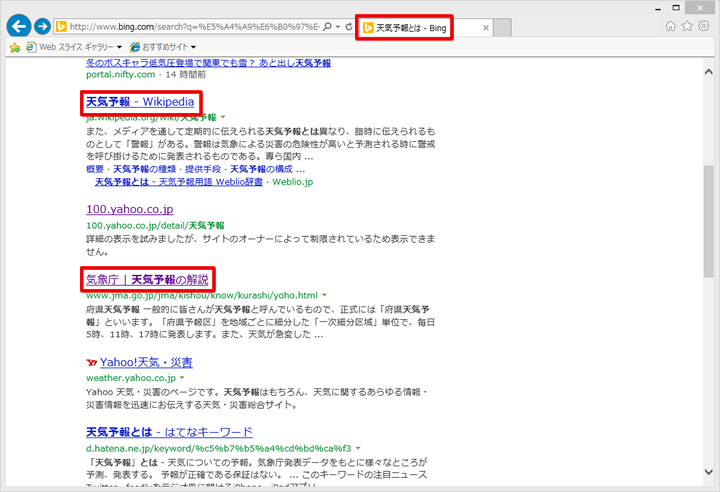The height and width of the screenshot is (492, 720).
Task: Click the Bing favicon in the address bar
Action: pos(61,27)
